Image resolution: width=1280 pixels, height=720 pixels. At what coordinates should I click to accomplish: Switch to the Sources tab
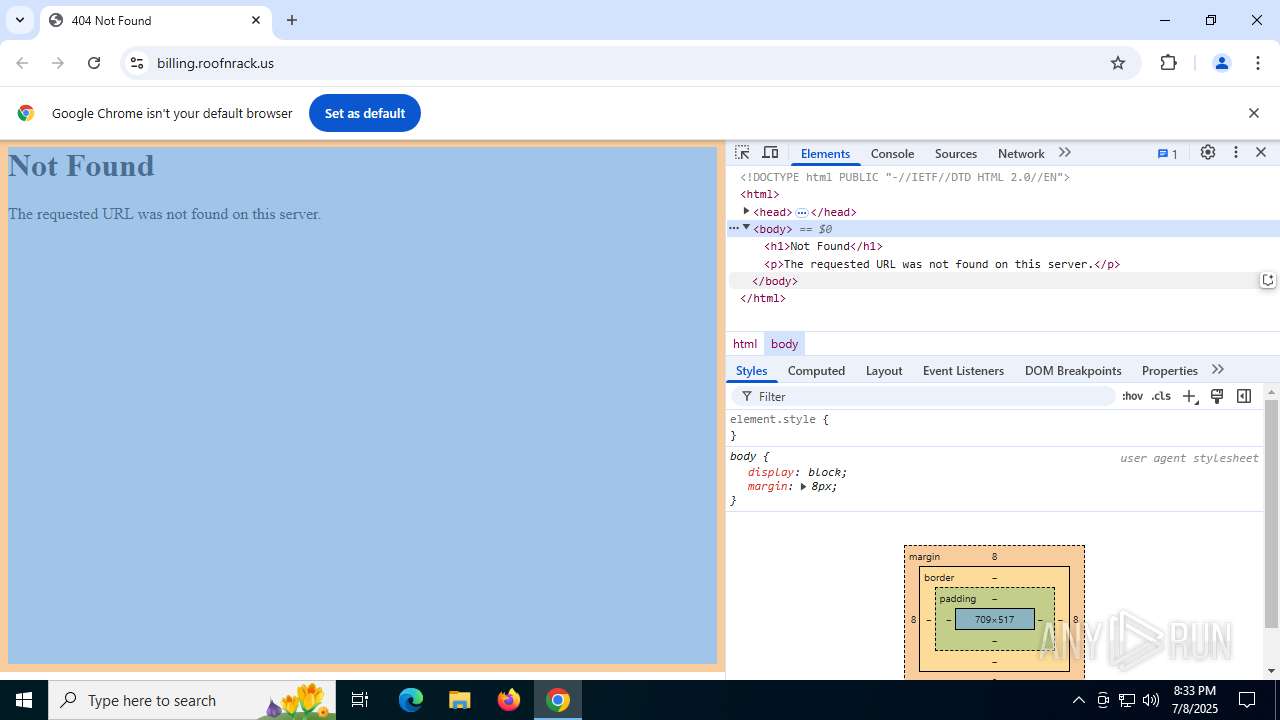click(956, 154)
